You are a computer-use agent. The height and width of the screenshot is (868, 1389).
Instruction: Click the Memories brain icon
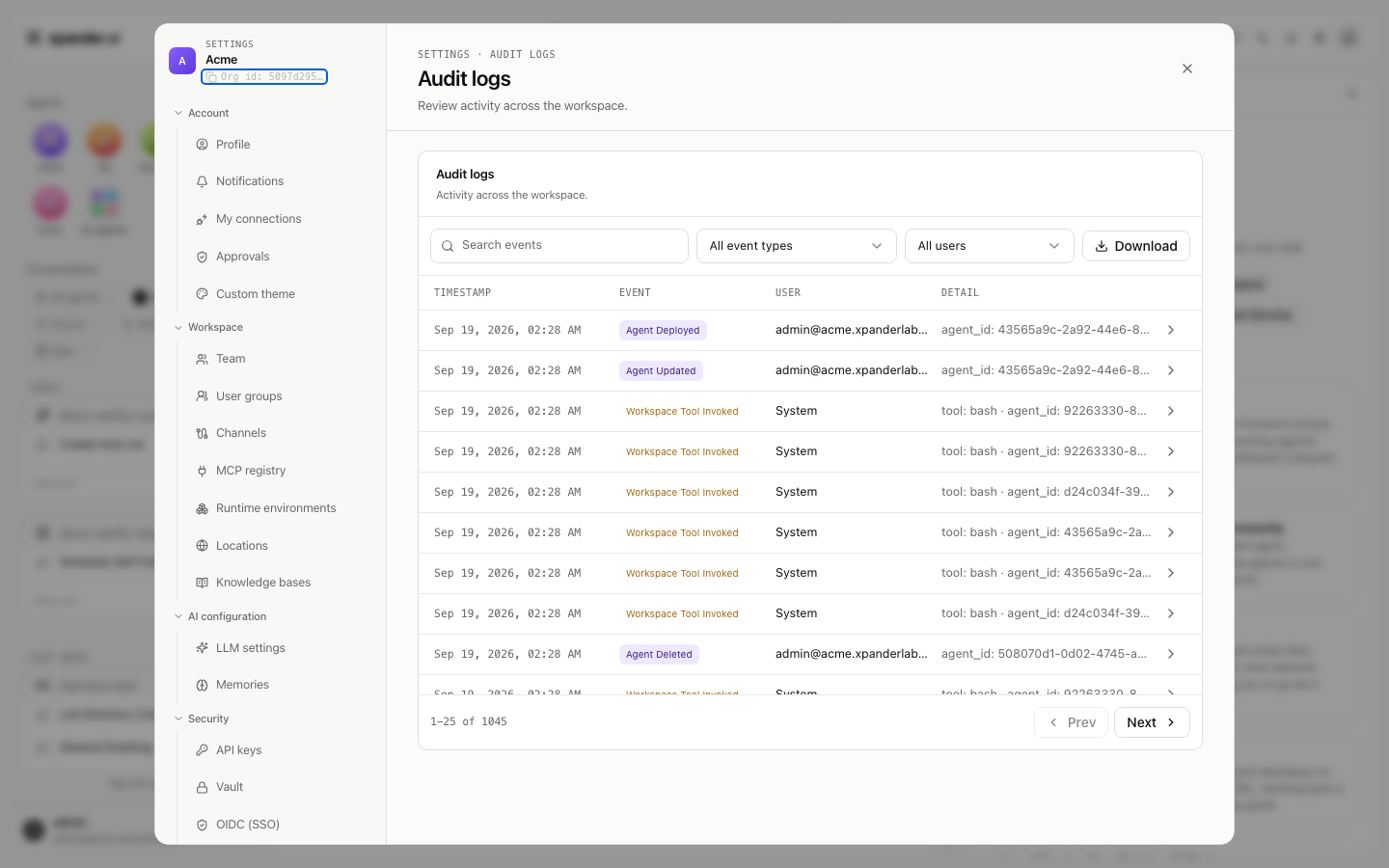point(203,685)
